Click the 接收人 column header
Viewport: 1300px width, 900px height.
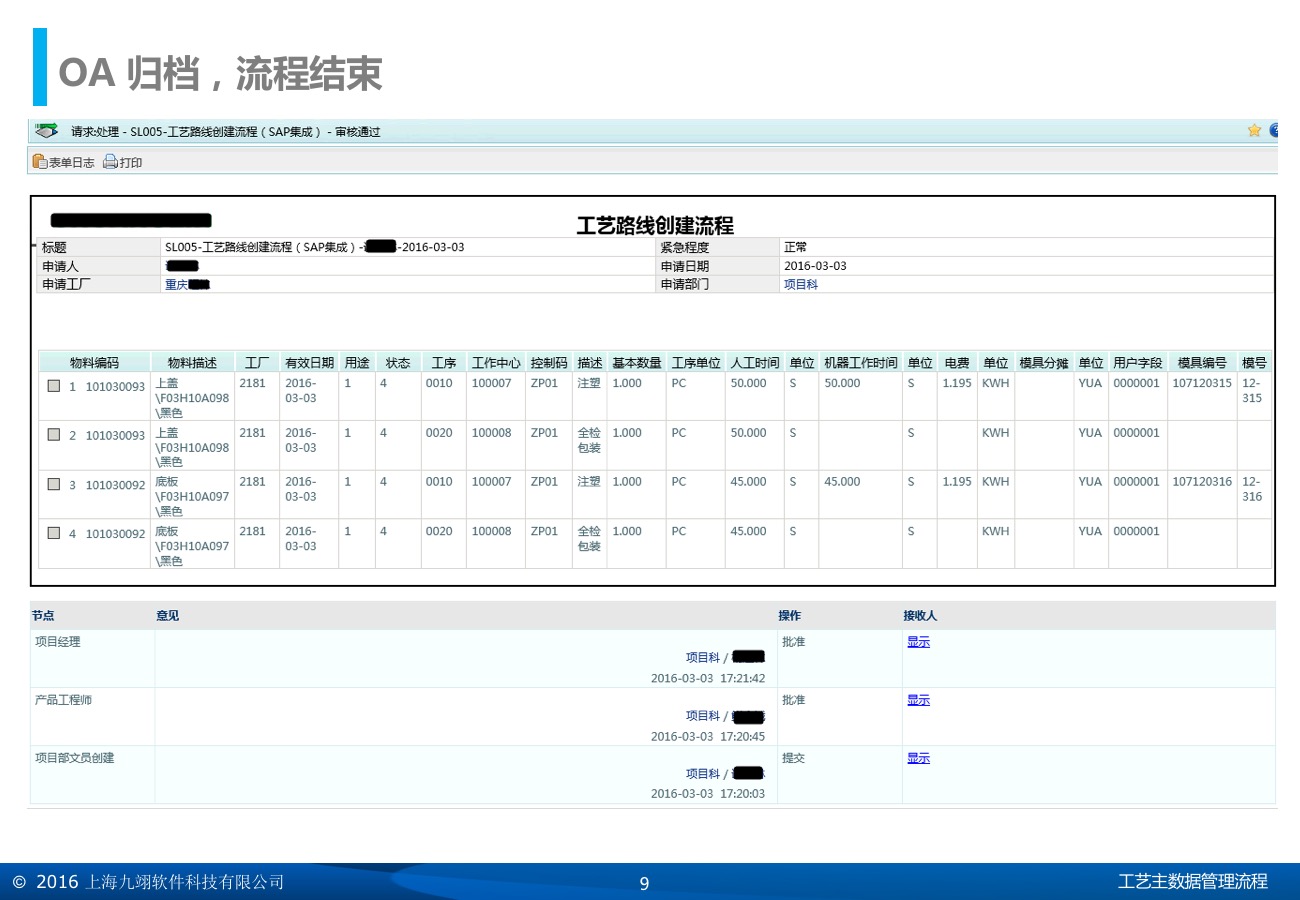920,615
